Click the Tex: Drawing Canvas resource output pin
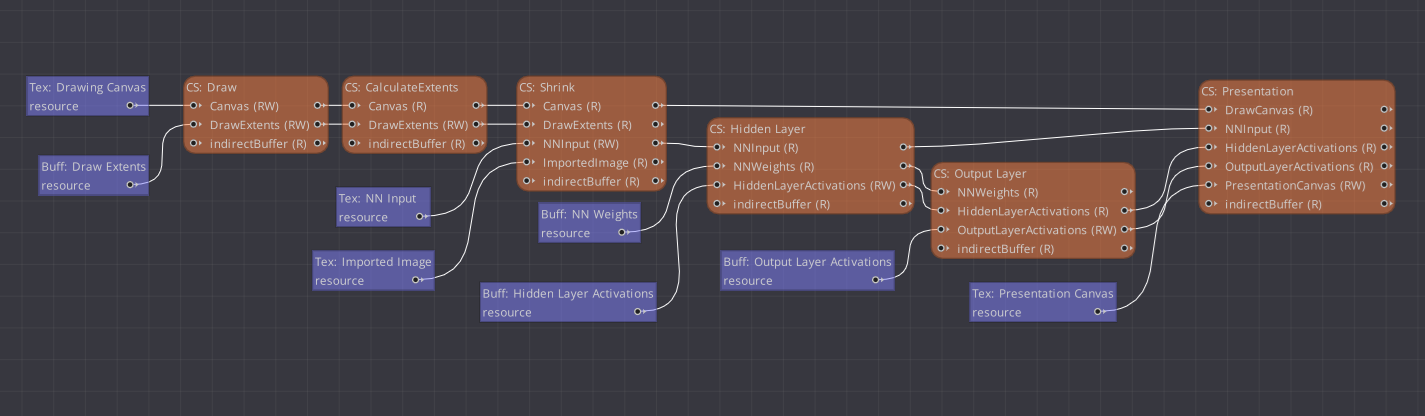 tap(131, 105)
